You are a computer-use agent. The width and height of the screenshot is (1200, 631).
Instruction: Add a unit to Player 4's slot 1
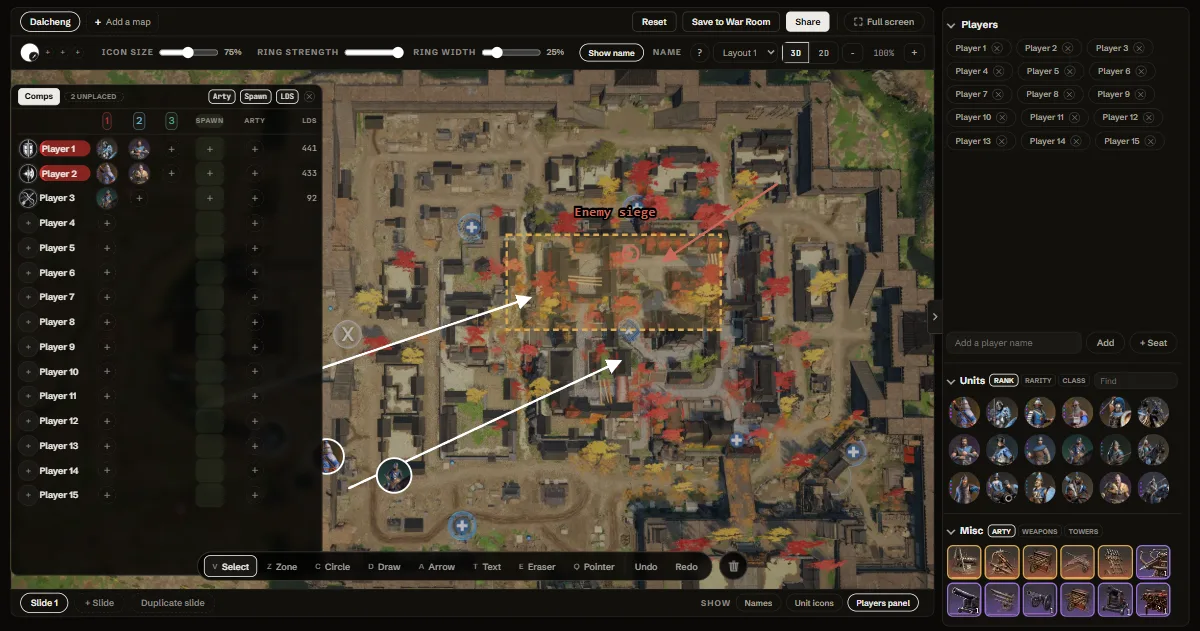pyautogui.click(x=106, y=223)
